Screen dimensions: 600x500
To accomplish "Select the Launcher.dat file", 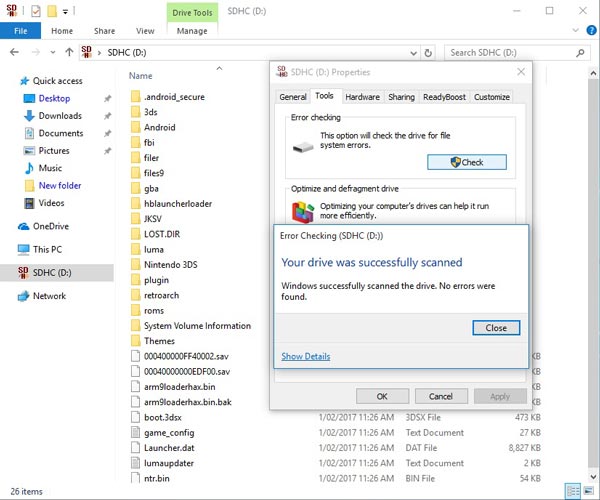I will point(169,448).
